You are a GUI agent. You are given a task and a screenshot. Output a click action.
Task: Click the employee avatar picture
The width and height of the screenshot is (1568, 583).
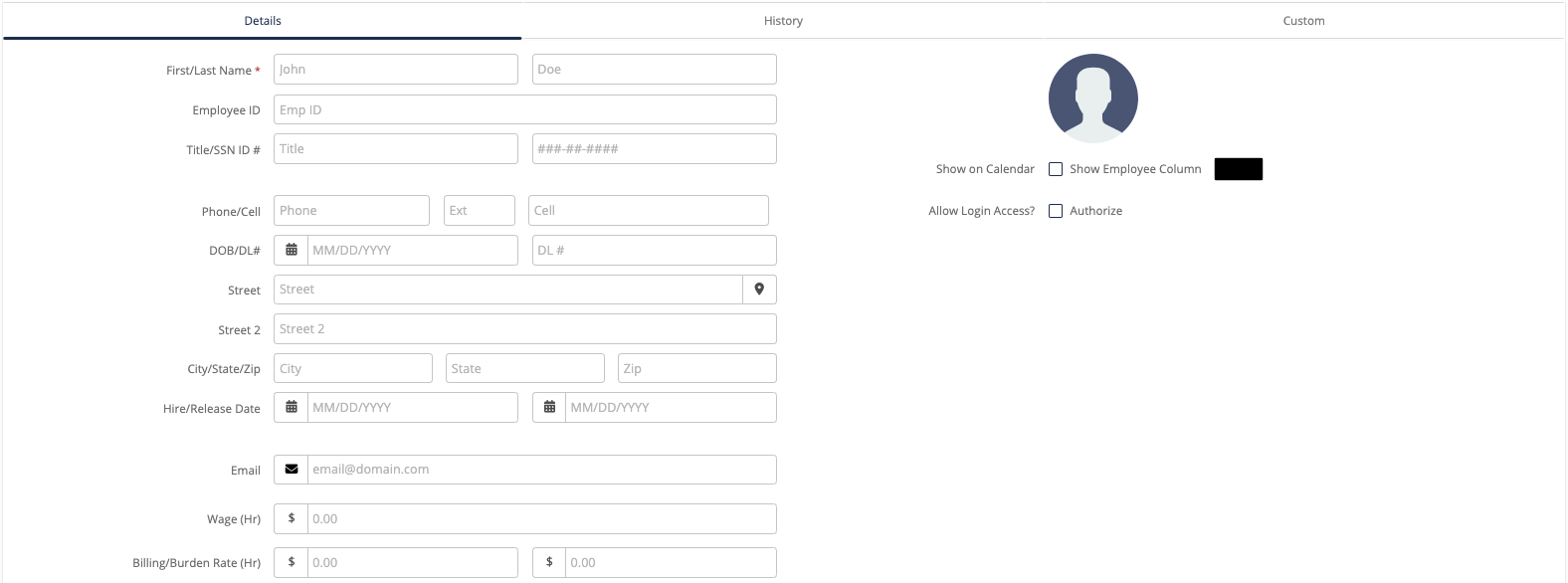[x=1093, y=98]
